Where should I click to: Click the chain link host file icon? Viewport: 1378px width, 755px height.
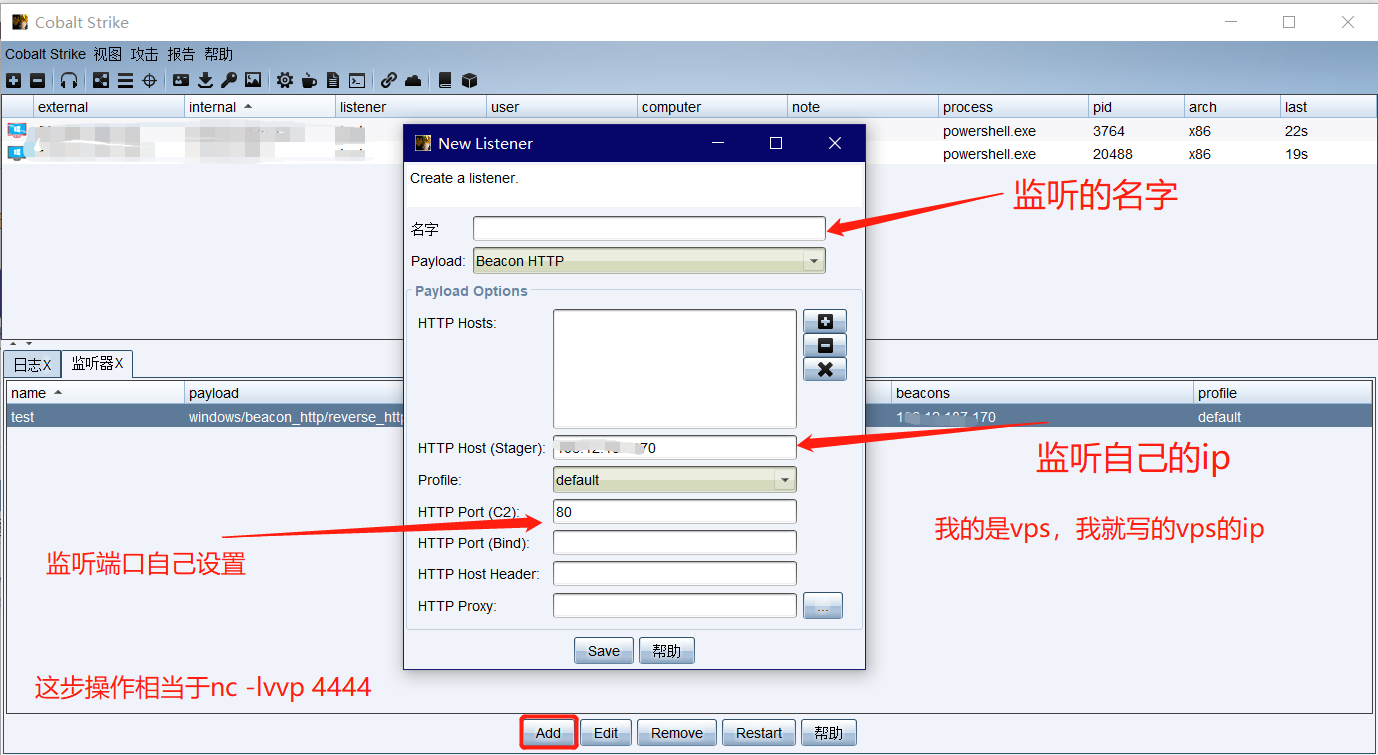[389, 80]
